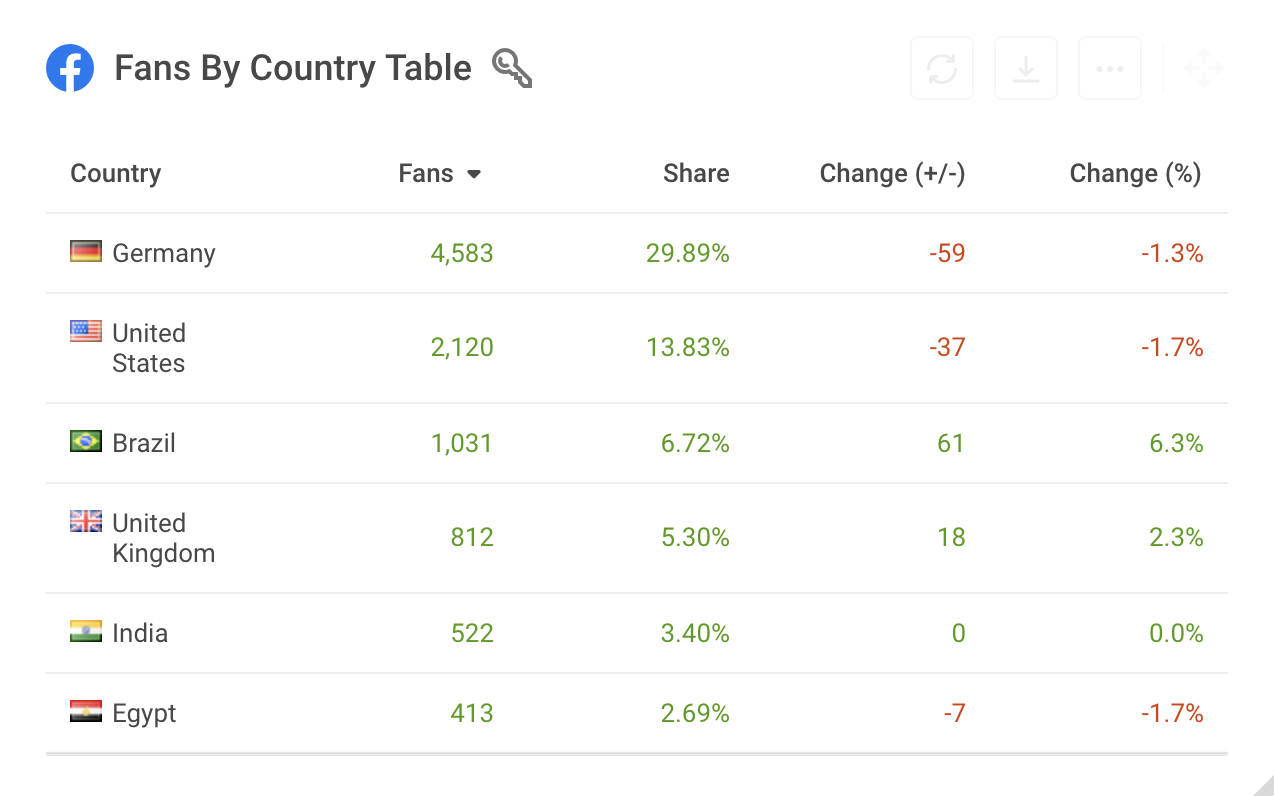Sort by Change (+/-) column header
Image resolution: width=1274 pixels, height=796 pixels.
click(892, 173)
